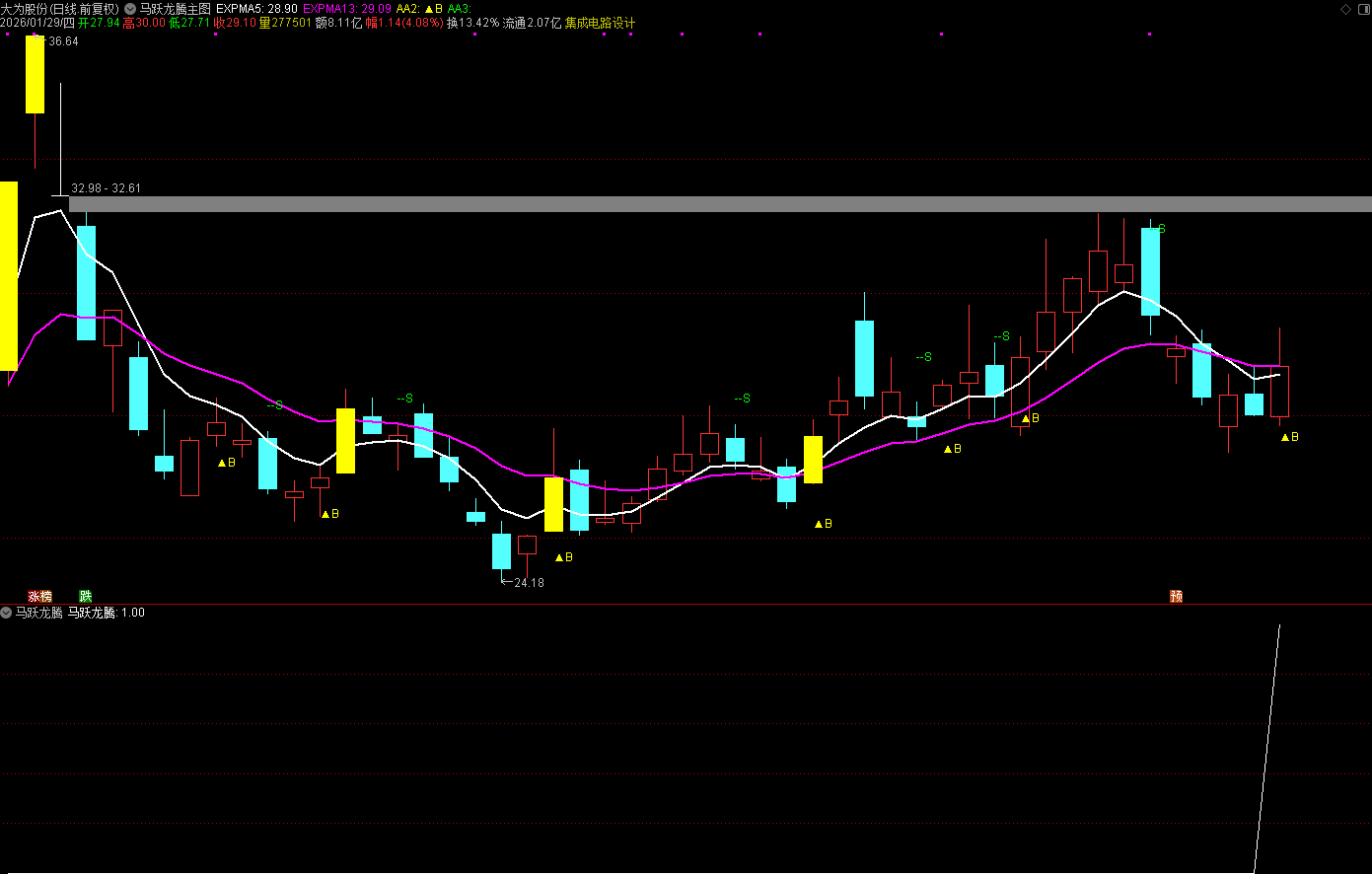This screenshot has height=874, width=1372.
Task: Click the 24.18 low price label
Action: (529, 583)
